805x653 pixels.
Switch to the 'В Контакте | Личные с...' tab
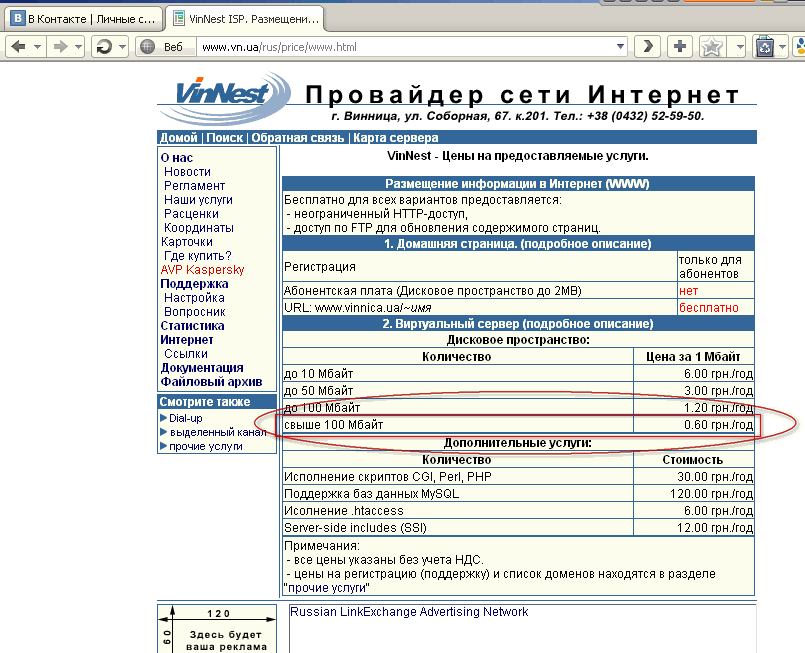84,19
